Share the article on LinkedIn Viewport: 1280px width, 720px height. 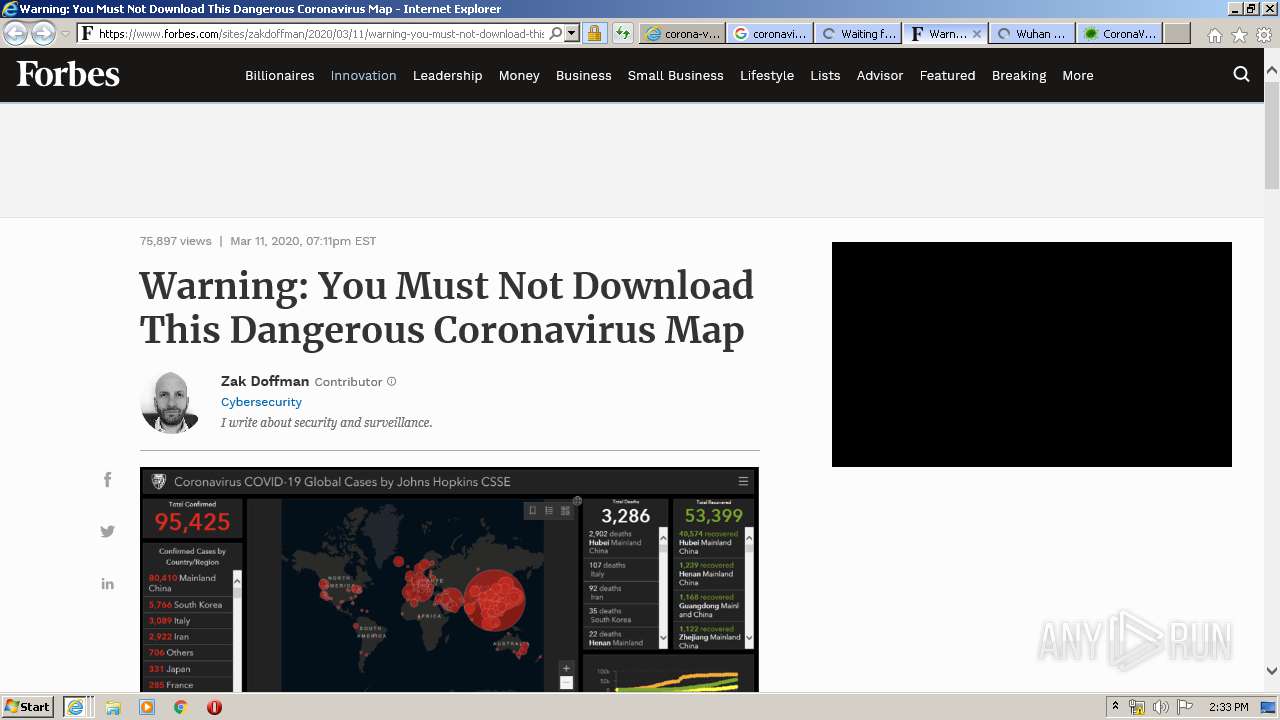(x=107, y=584)
